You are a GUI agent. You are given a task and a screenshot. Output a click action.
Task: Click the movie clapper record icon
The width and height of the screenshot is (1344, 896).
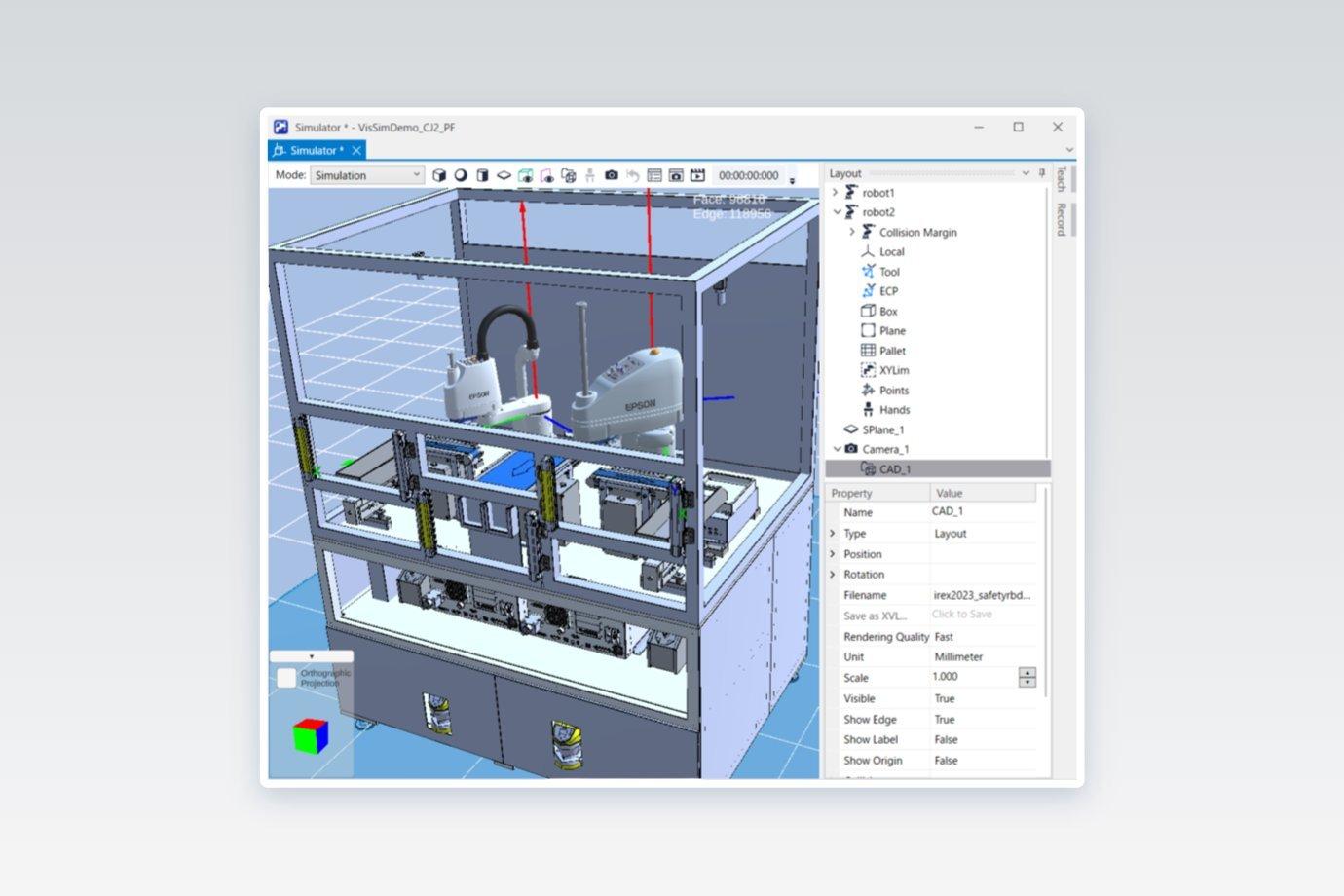point(697,175)
